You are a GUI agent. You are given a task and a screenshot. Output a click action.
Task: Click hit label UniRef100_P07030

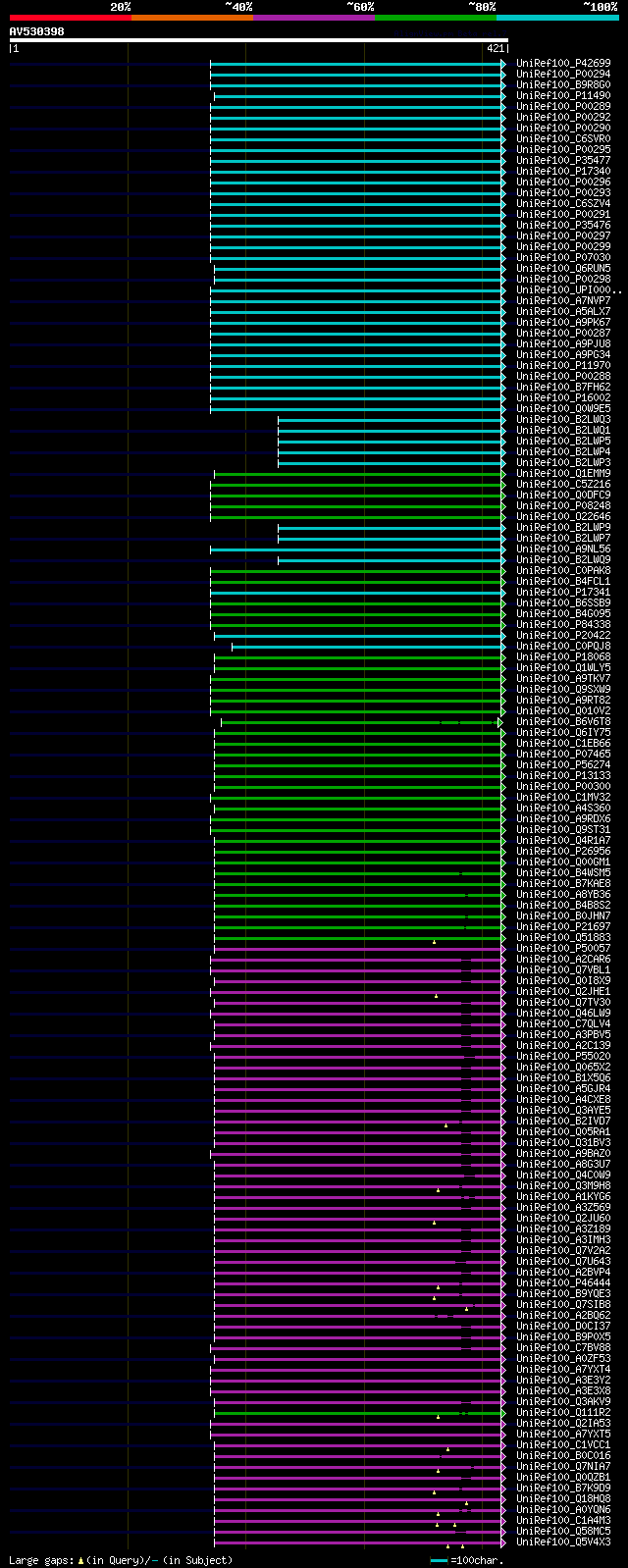pyautogui.click(x=563, y=257)
